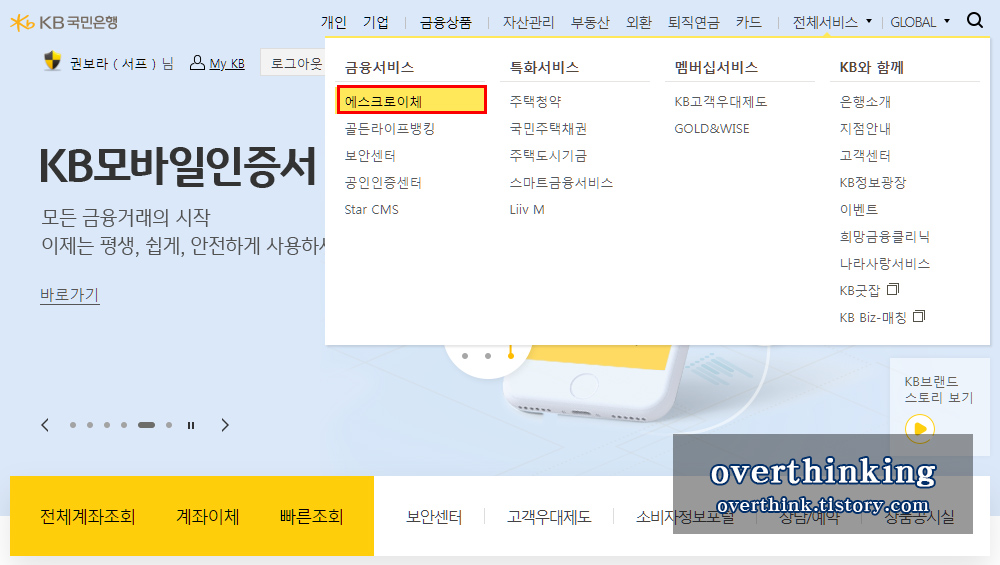Select 에스크로이체 in 금융서비스
This screenshot has width=1000, height=565.
click(412, 100)
